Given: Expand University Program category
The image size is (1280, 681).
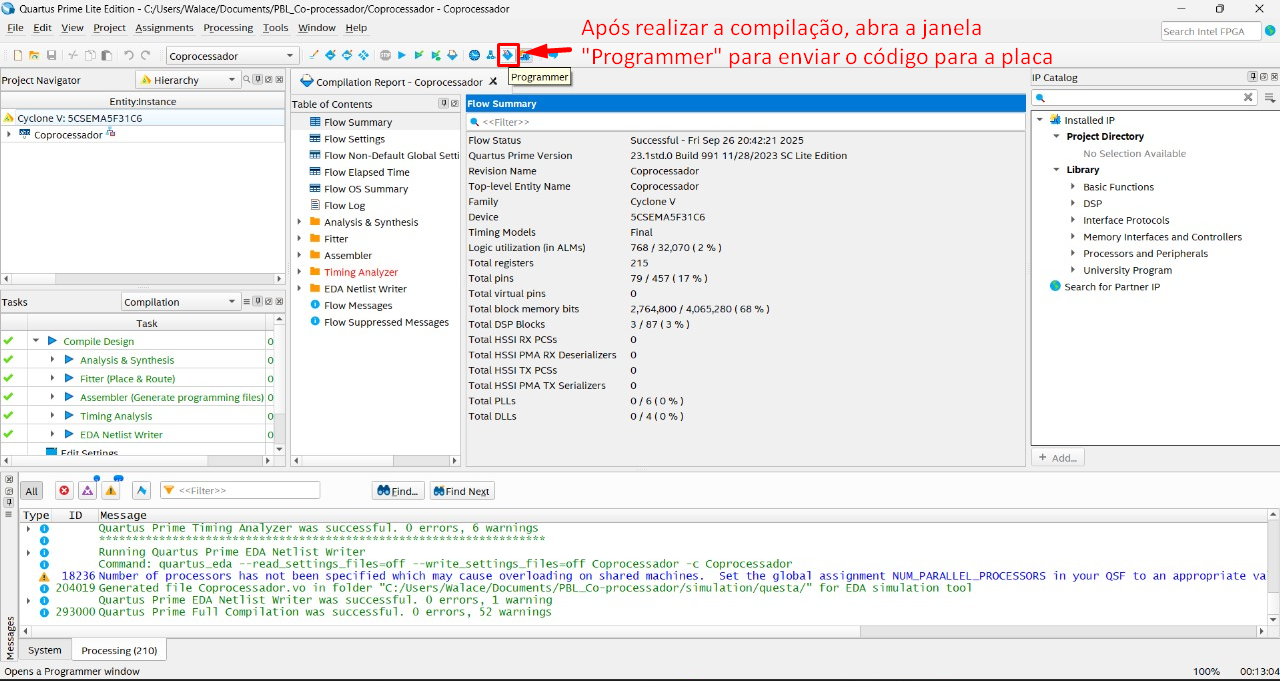Looking at the screenshot, I should (x=1072, y=270).
